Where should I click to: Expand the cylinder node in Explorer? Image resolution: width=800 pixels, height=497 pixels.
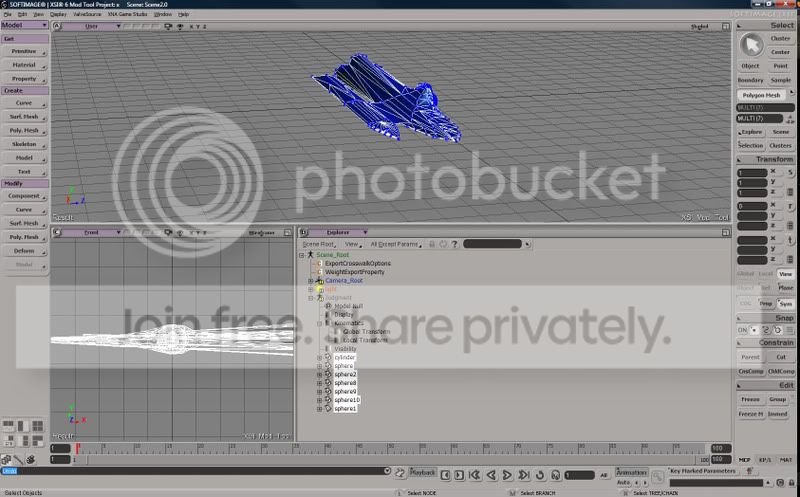[x=319, y=357]
